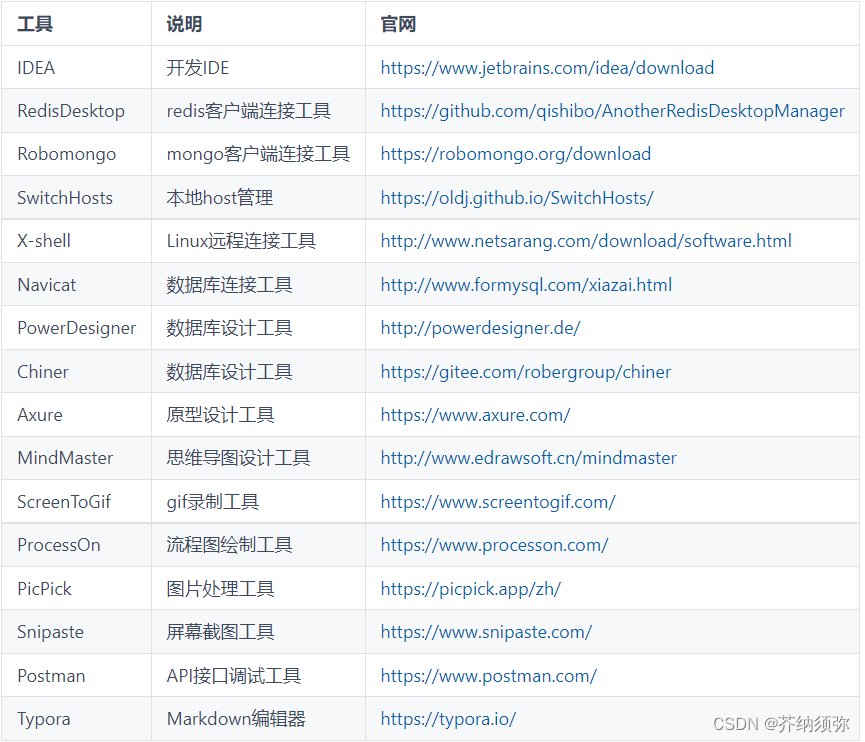The image size is (865, 742).
Task: Open the typora.io link
Action: (x=448, y=719)
